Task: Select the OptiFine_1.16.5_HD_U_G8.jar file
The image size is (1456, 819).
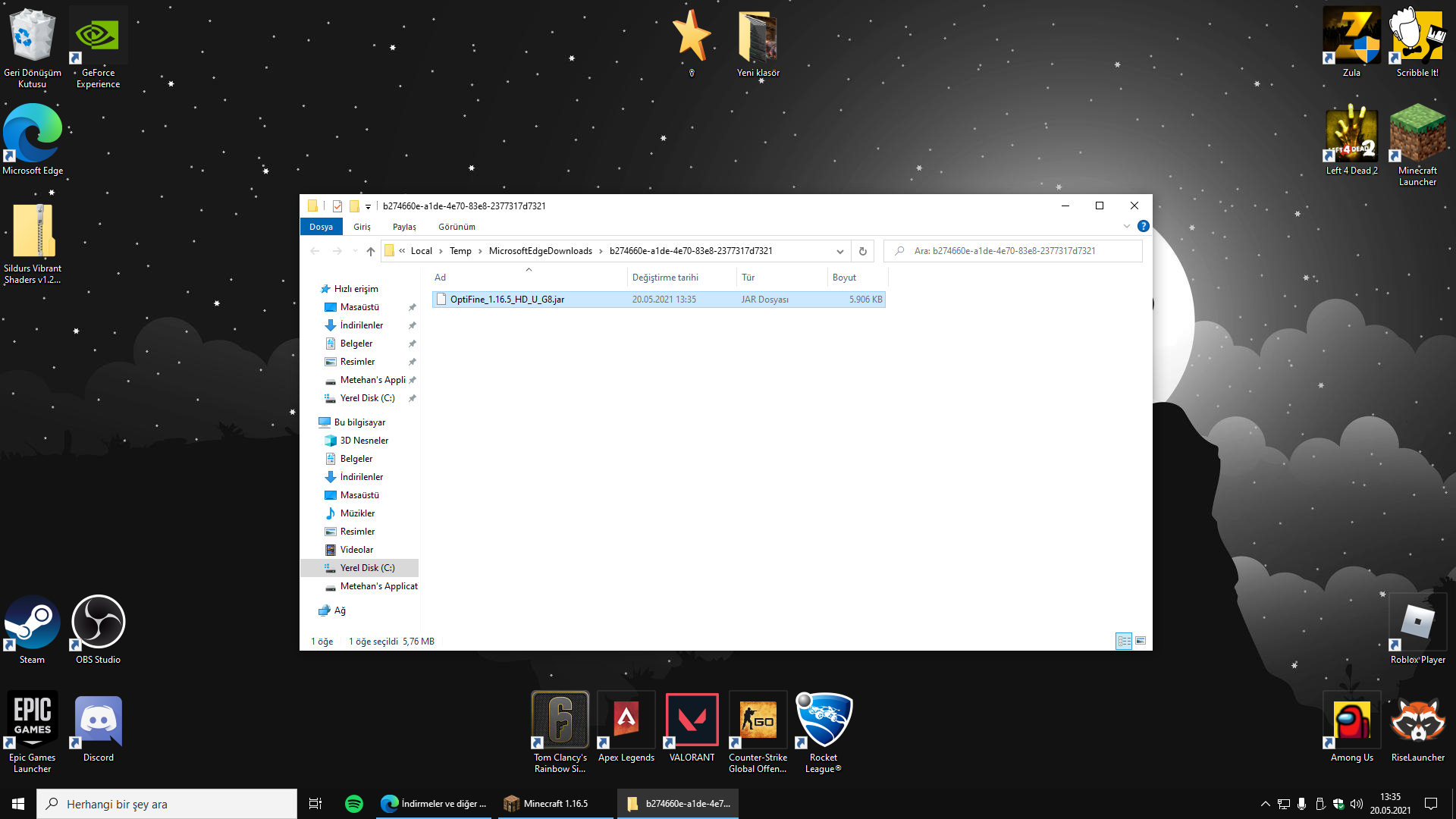Action: pyautogui.click(x=507, y=300)
